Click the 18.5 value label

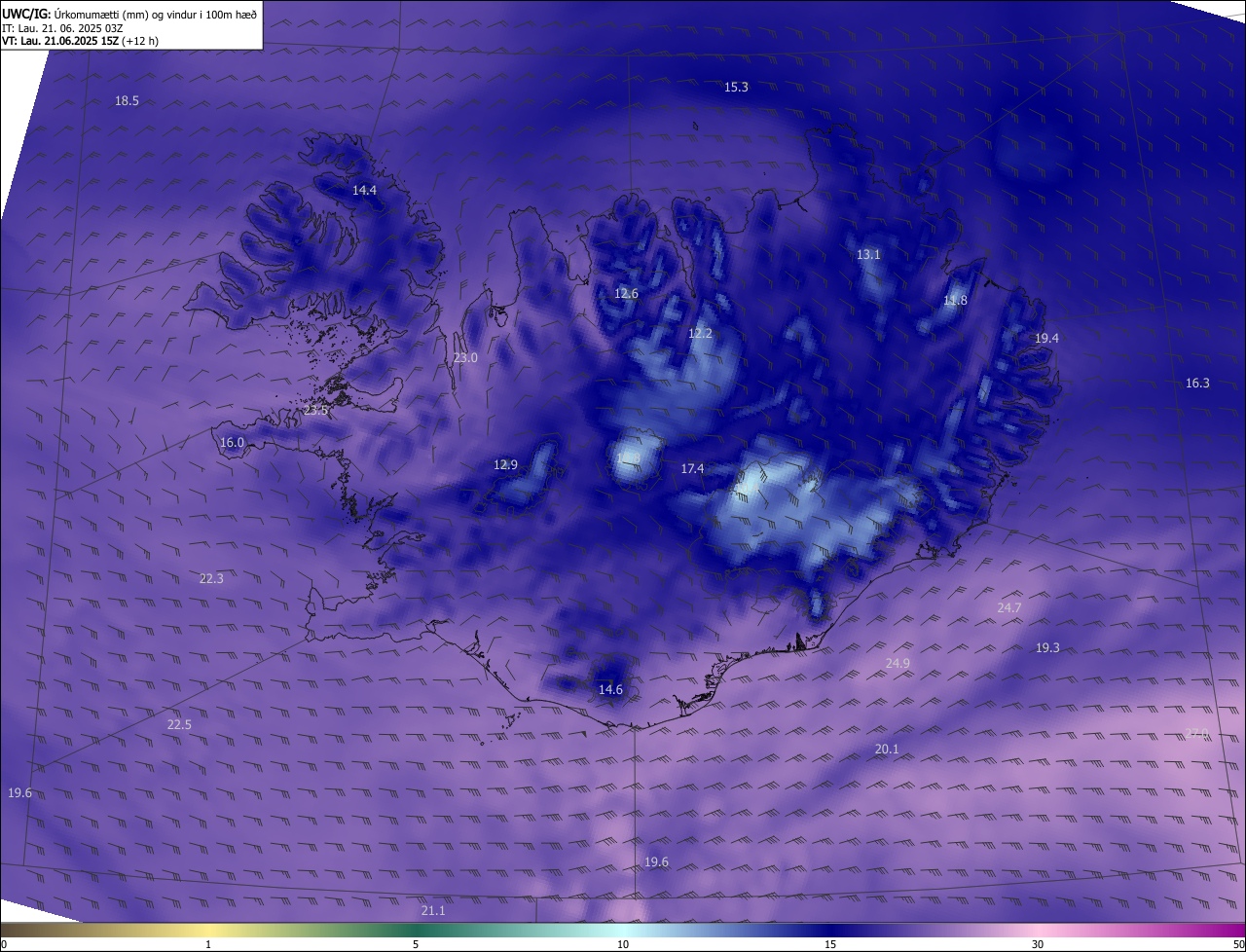(x=127, y=100)
